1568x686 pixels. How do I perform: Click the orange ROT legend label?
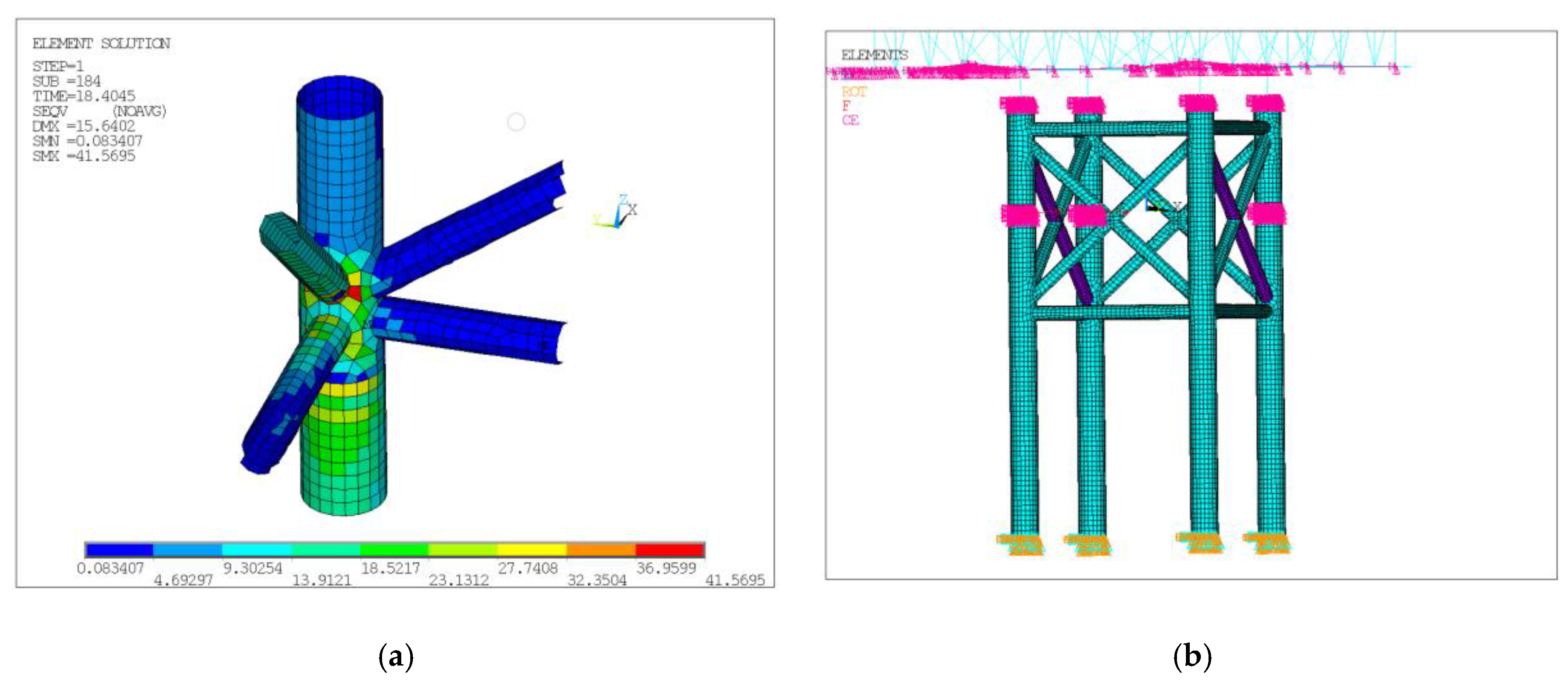(x=853, y=92)
